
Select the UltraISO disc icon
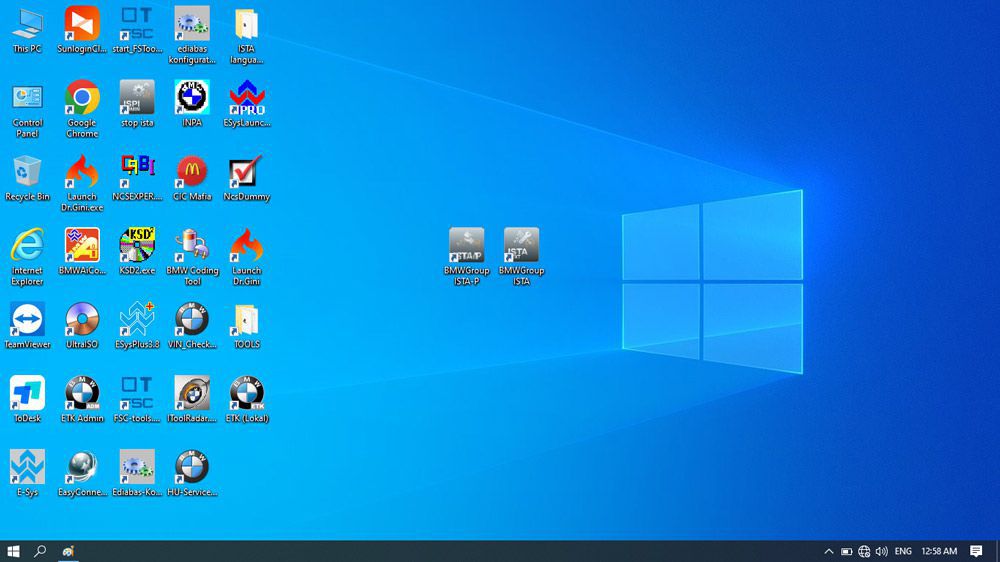pos(82,326)
